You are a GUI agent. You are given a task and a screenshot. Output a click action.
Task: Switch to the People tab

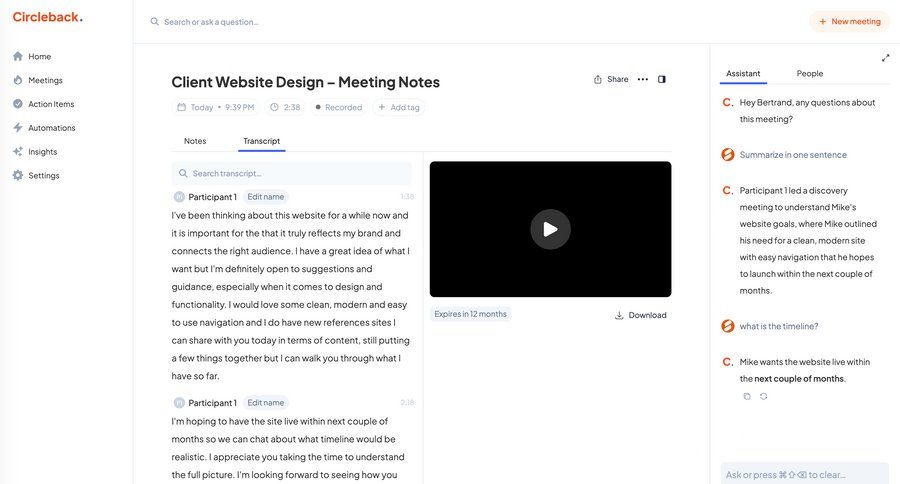pyautogui.click(x=810, y=73)
